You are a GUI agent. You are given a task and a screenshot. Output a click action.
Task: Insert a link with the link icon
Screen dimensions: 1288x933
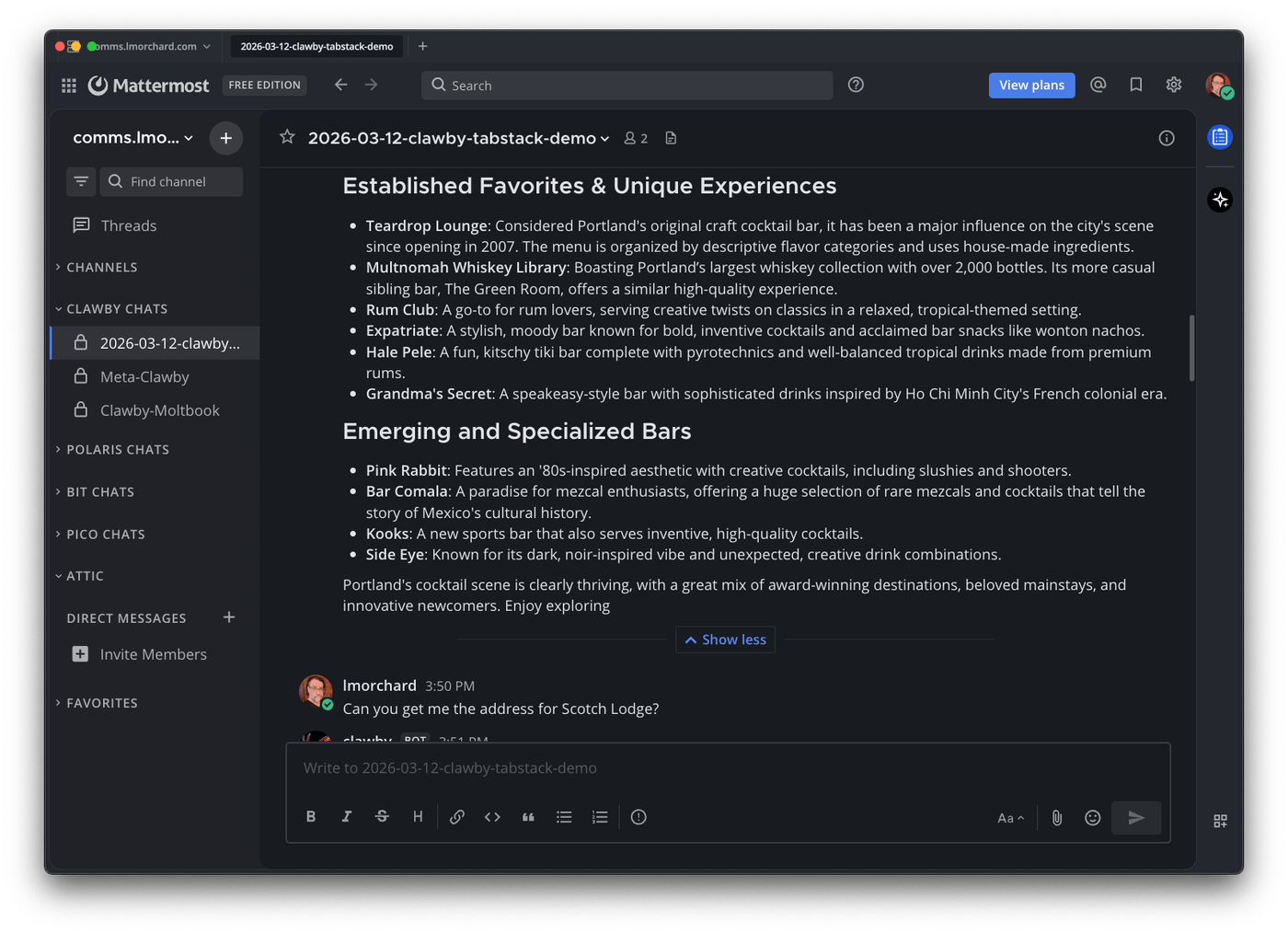pos(456,817)
